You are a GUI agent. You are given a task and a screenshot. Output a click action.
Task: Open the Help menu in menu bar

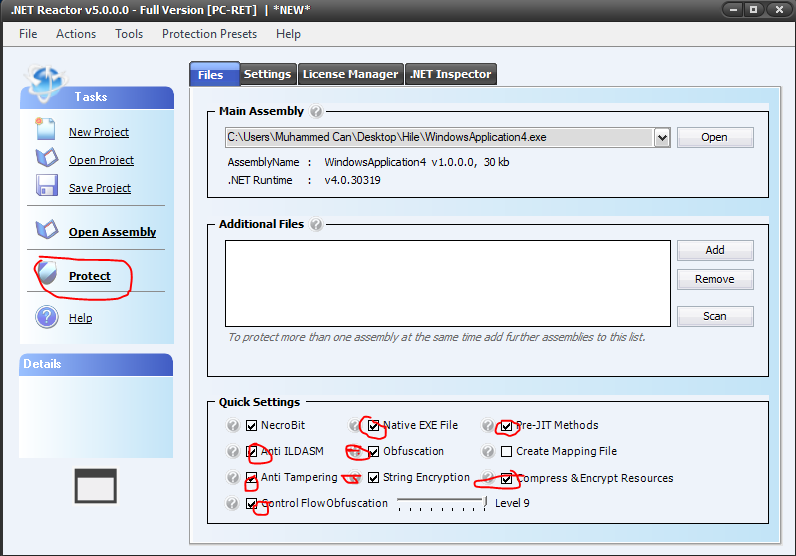click(288, 34)
